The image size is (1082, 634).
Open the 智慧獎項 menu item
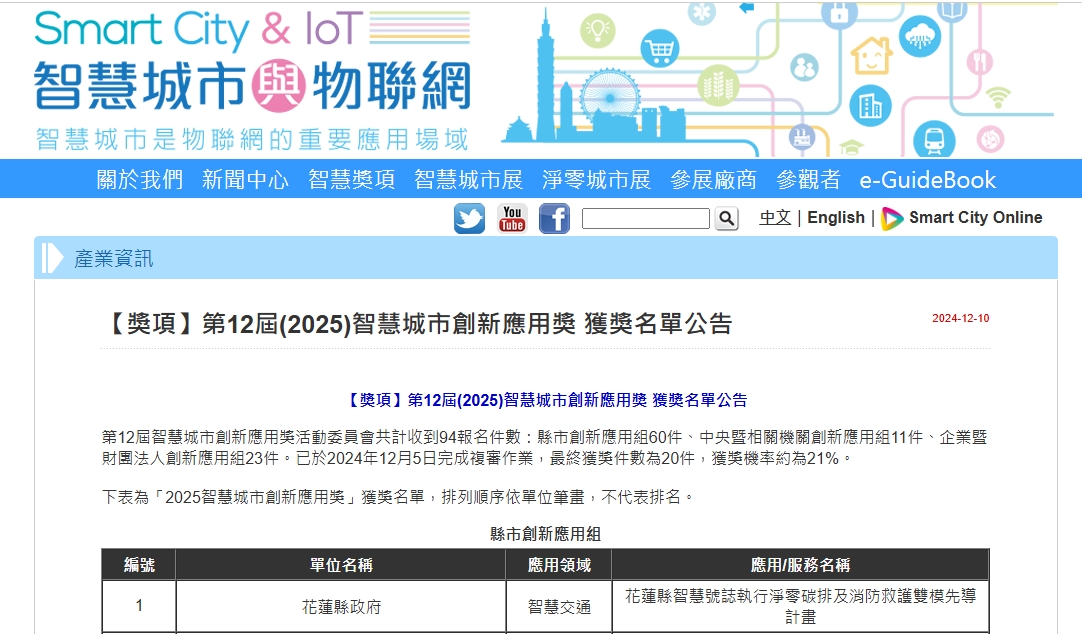coord(351,180)
